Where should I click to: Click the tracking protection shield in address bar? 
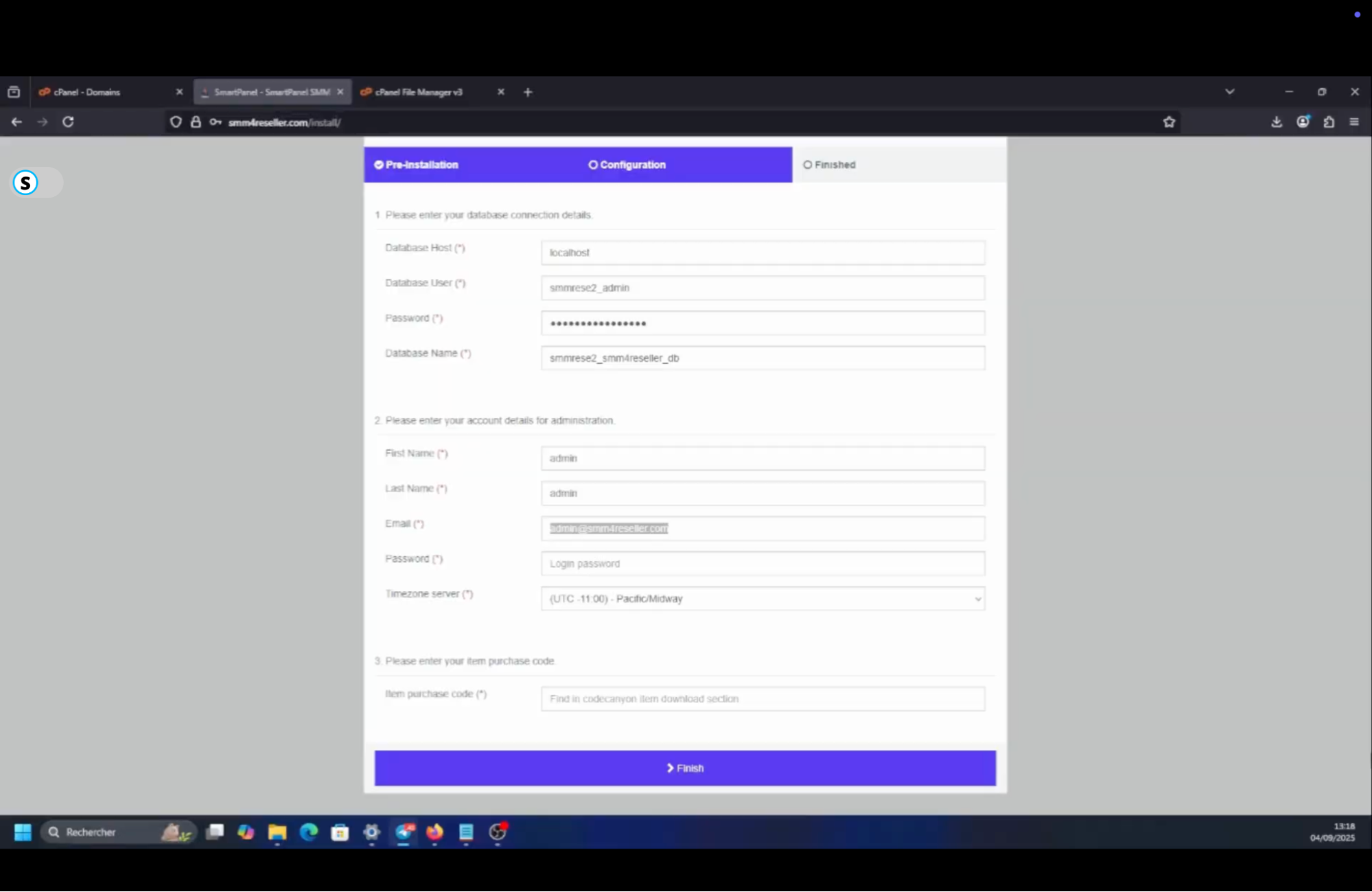176,122
